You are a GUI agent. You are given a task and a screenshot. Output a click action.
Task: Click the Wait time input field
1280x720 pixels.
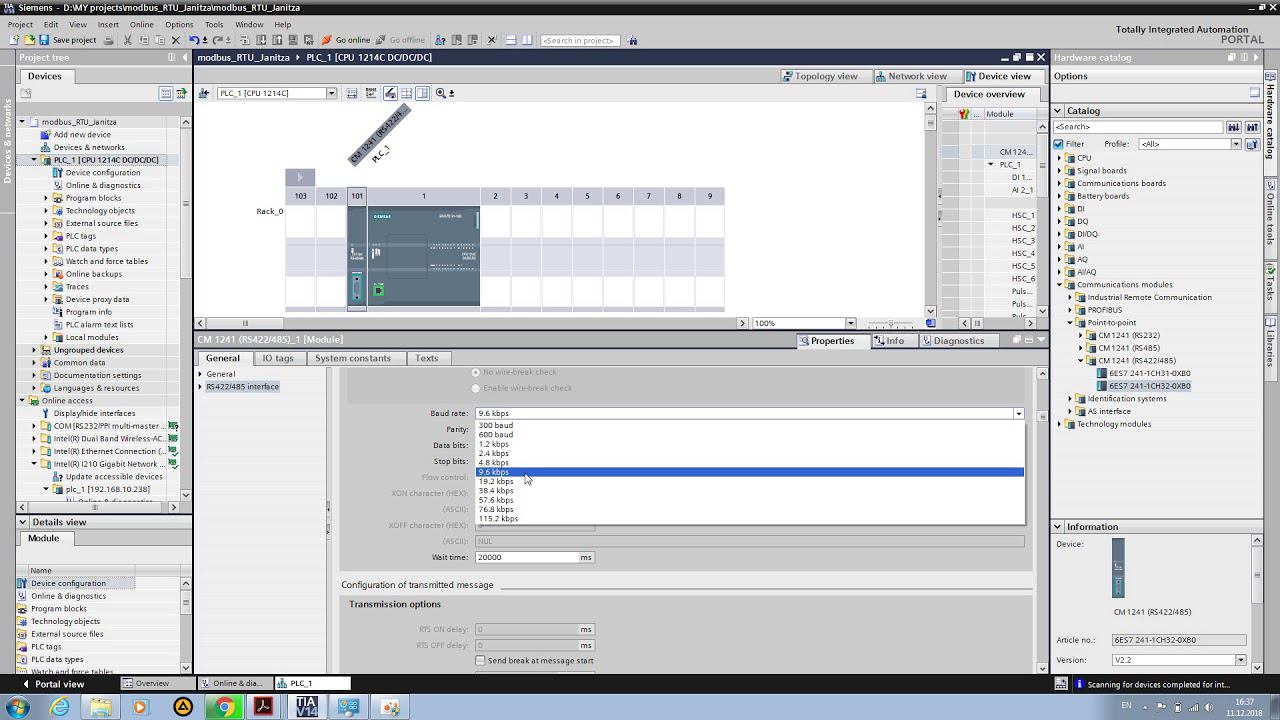coord(527,557)
